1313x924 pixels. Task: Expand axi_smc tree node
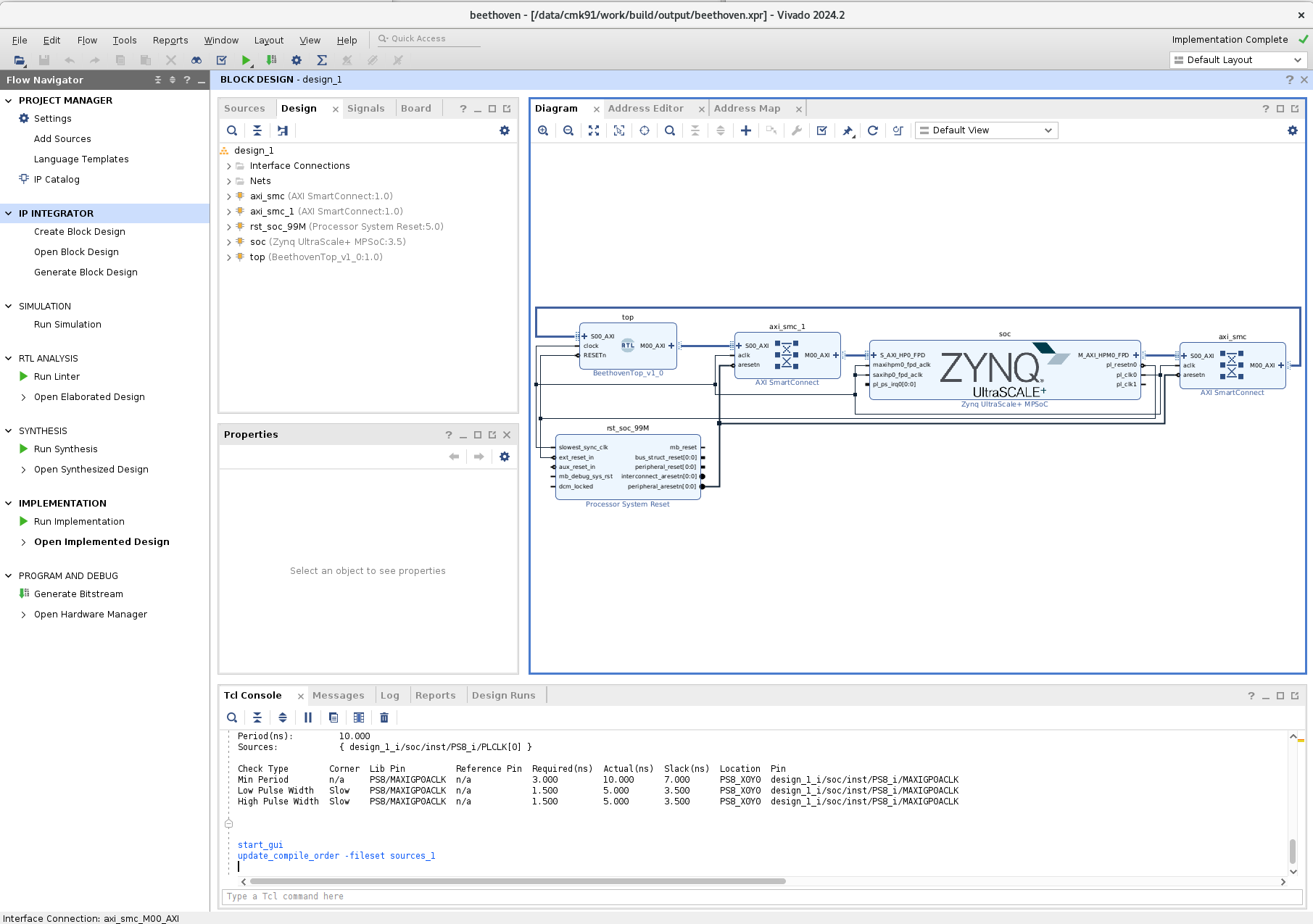coord(229,196)
